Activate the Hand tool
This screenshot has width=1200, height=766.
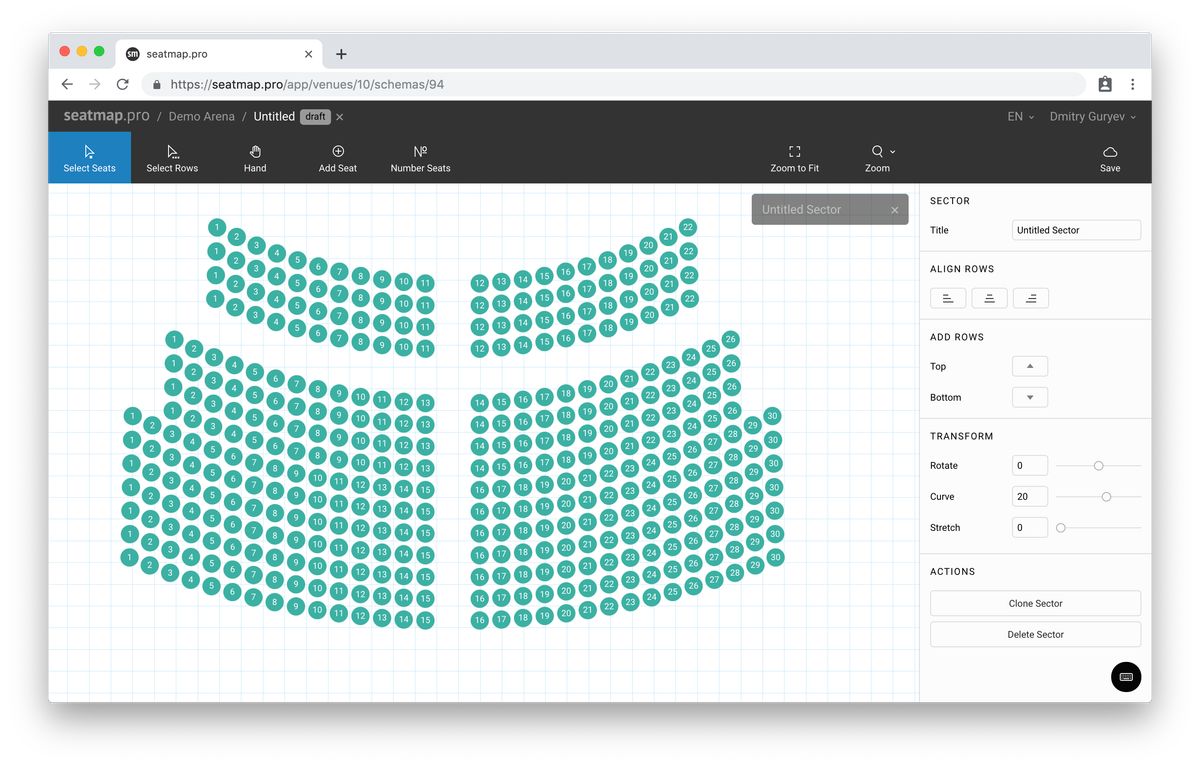(x=254, y=157)
